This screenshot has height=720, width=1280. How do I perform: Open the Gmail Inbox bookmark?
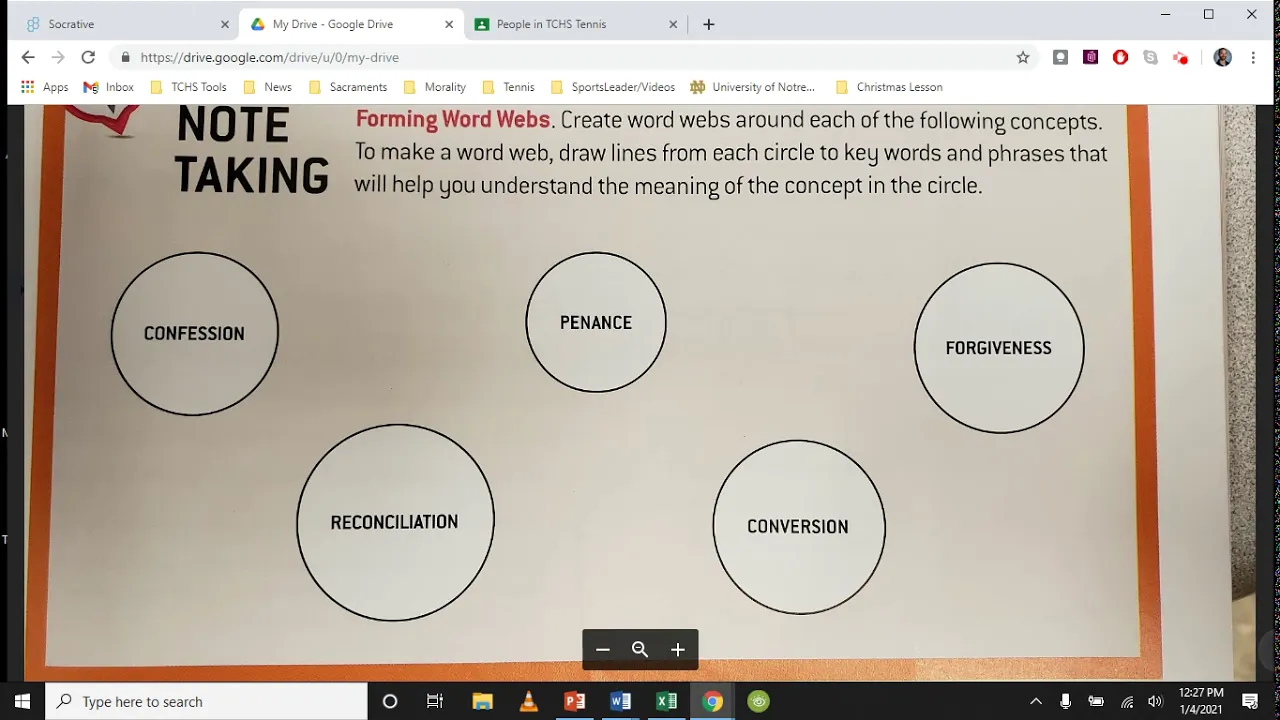coord(109,87)
